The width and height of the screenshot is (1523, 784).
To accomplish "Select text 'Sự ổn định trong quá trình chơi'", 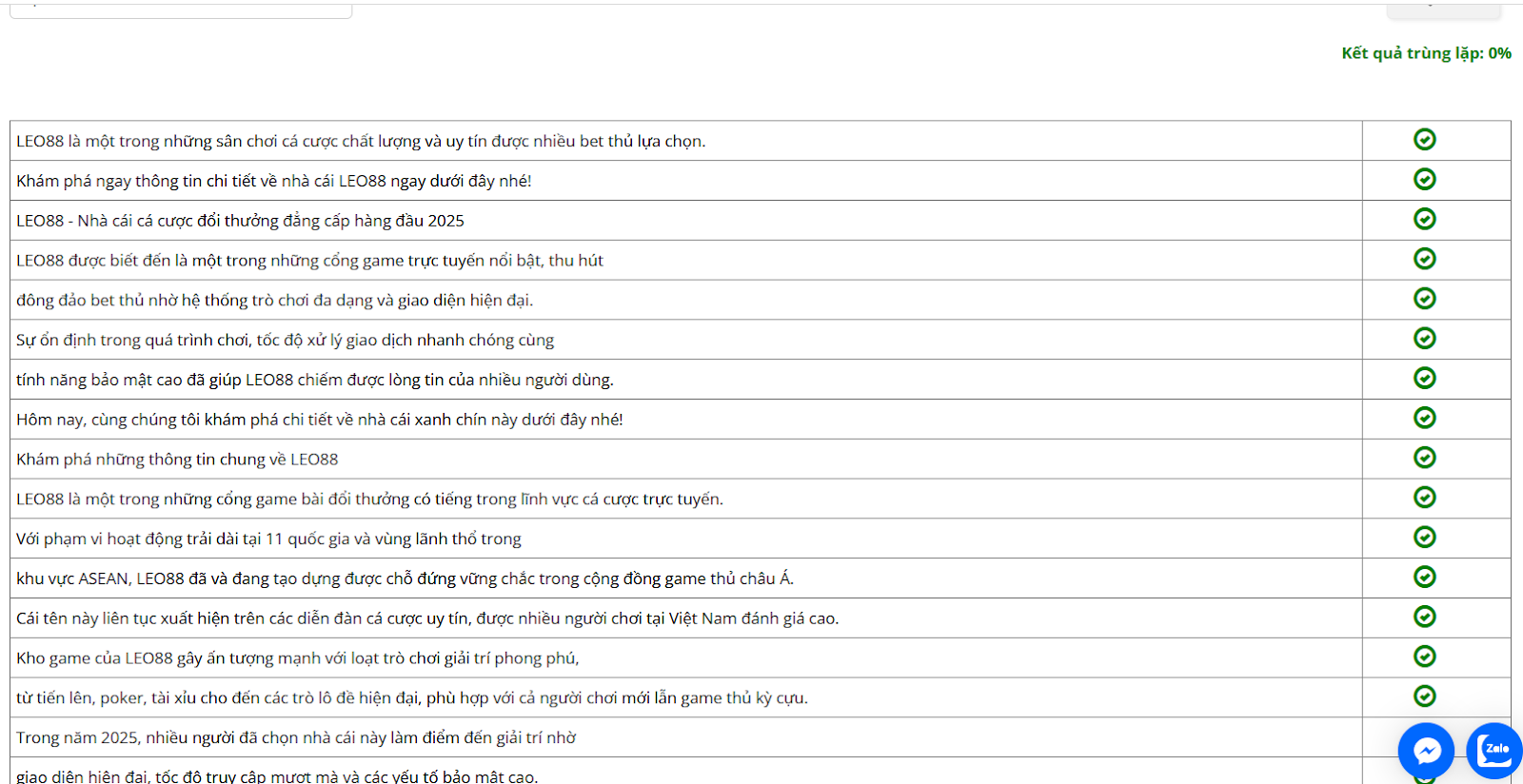I will click(x=134, y=341).
